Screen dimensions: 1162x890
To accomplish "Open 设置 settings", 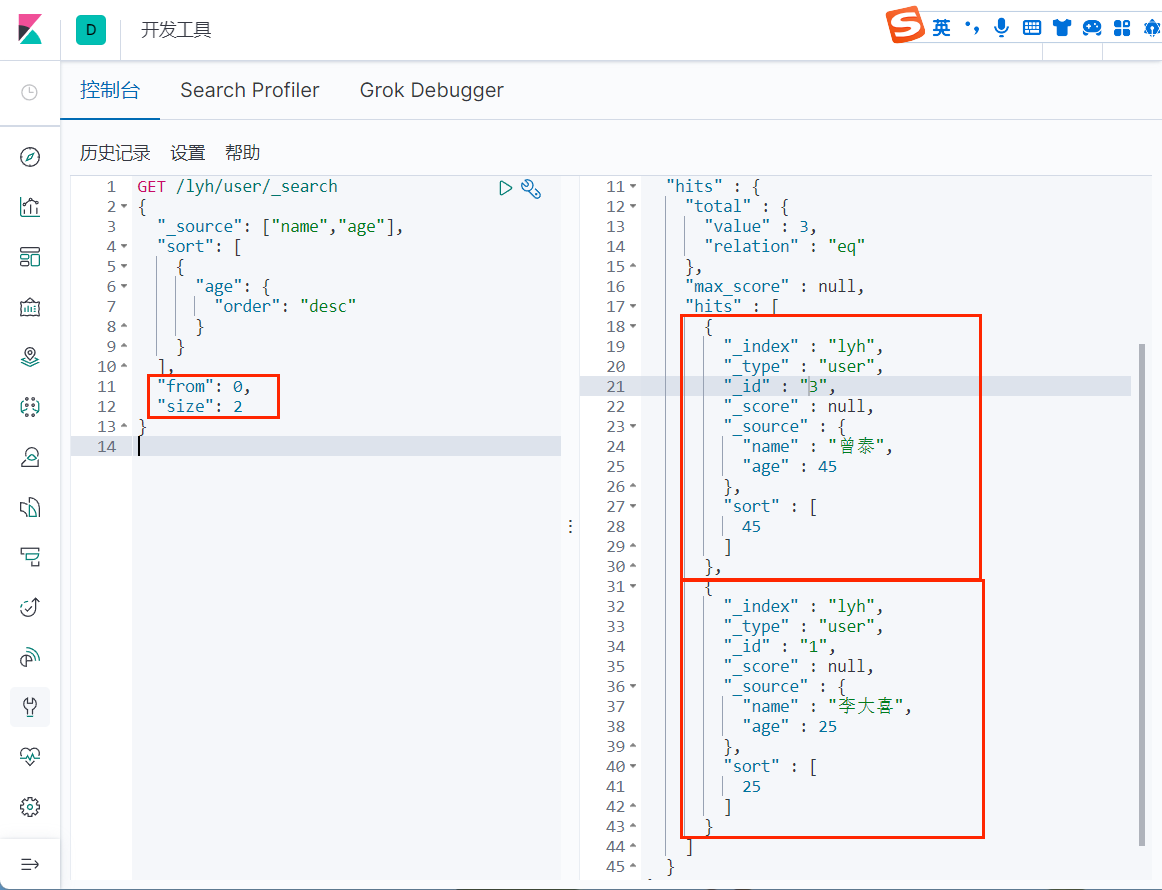I will click(187, 153).
